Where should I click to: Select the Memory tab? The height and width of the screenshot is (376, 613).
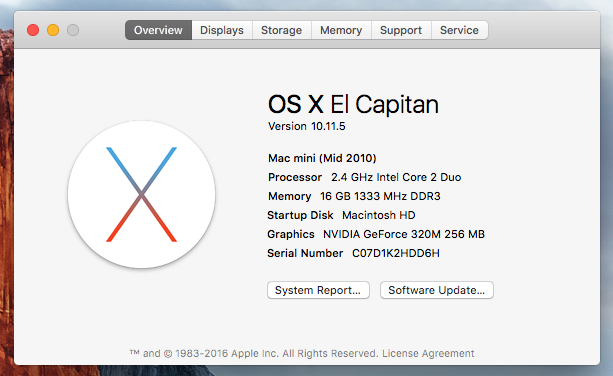pos(341,30)
